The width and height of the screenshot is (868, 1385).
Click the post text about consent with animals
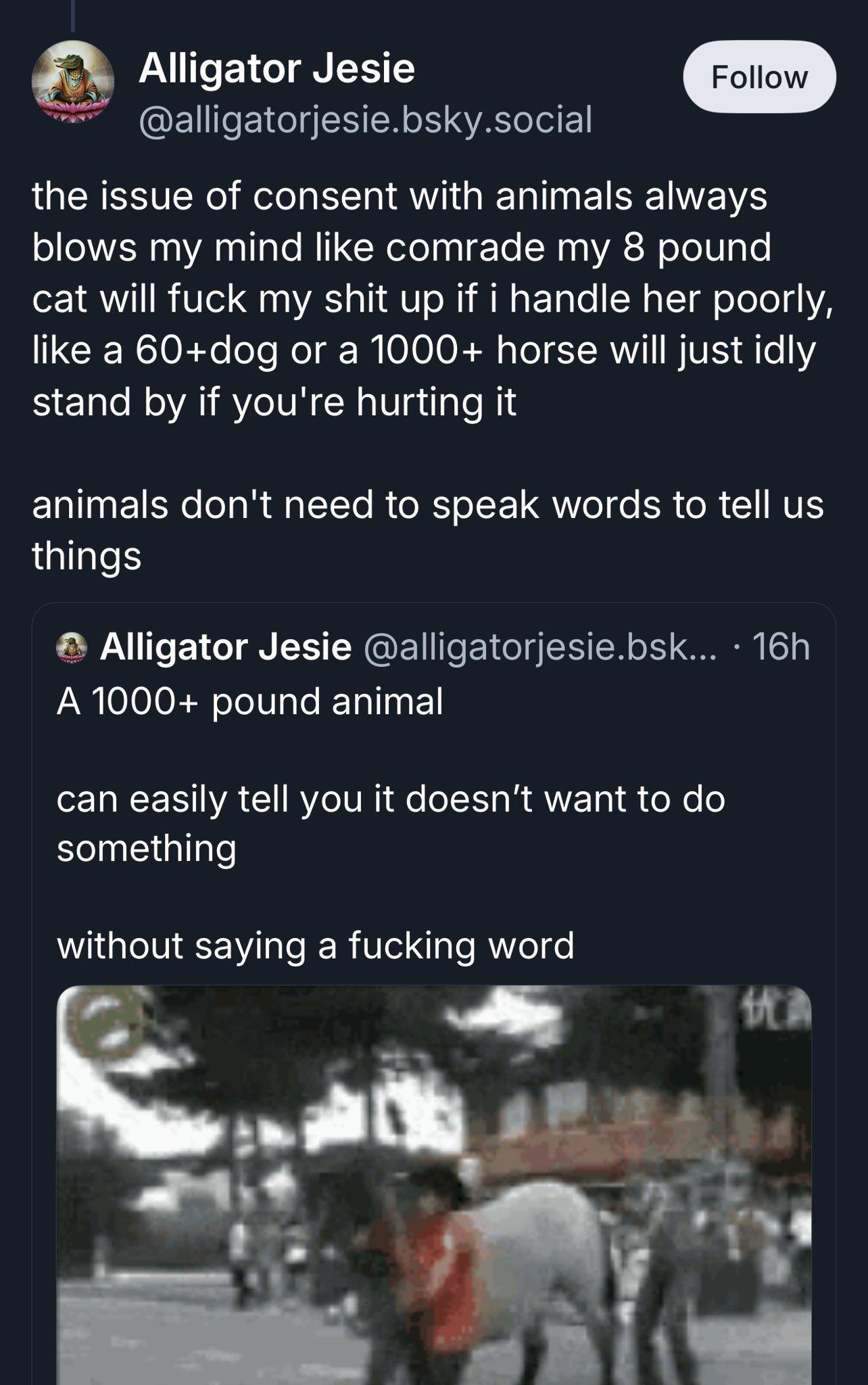tap(433, 298)
